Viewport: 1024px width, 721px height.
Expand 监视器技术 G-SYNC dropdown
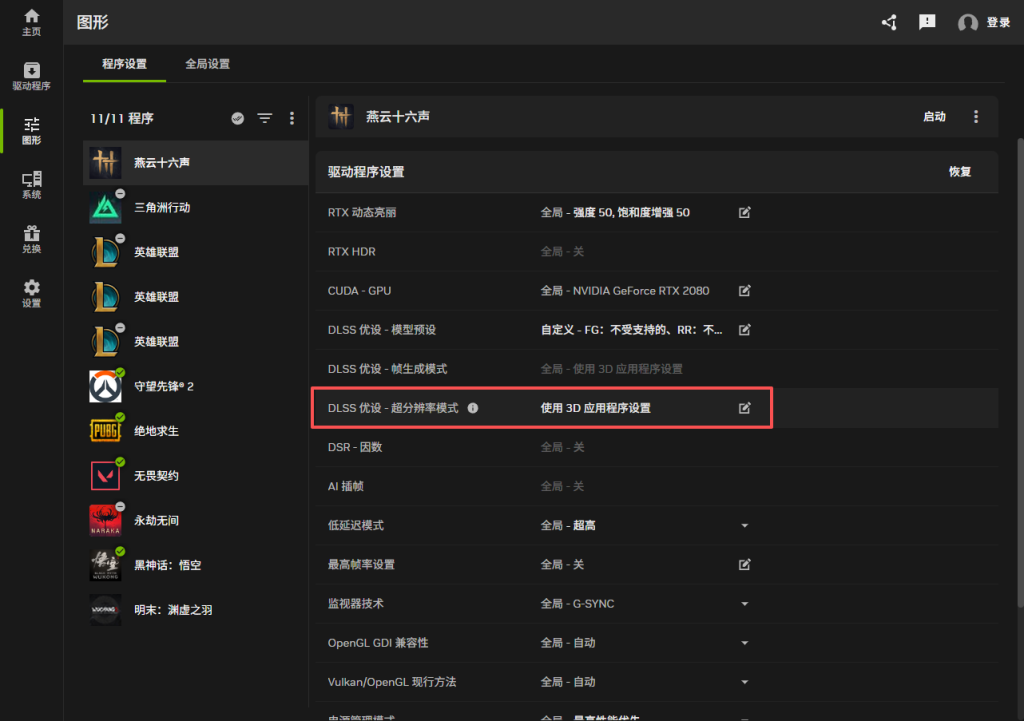pyautogui.click(x=744, y=604)
